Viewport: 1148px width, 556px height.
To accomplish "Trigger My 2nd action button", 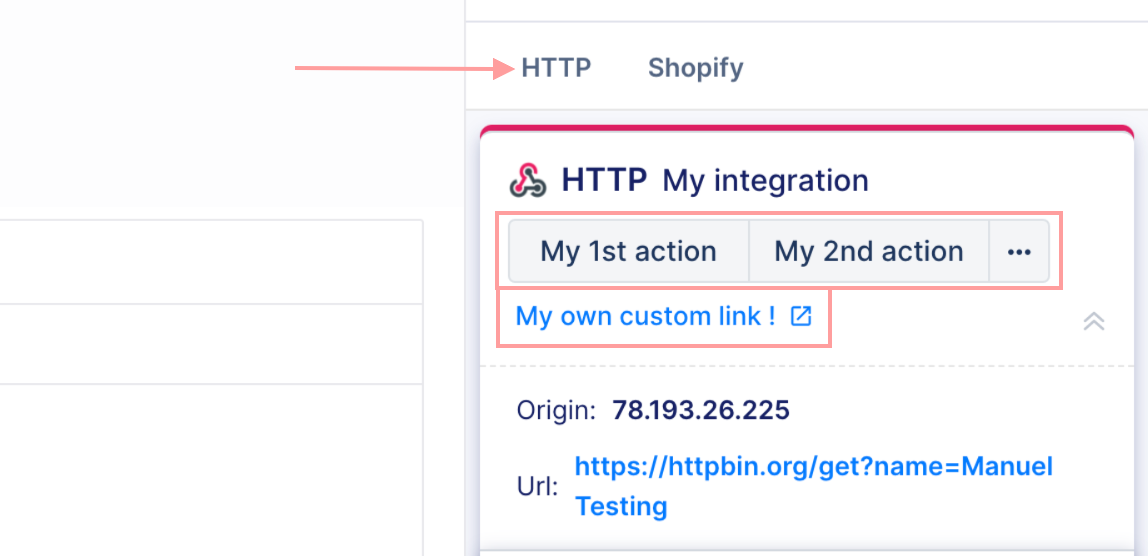I will [869, 251].
